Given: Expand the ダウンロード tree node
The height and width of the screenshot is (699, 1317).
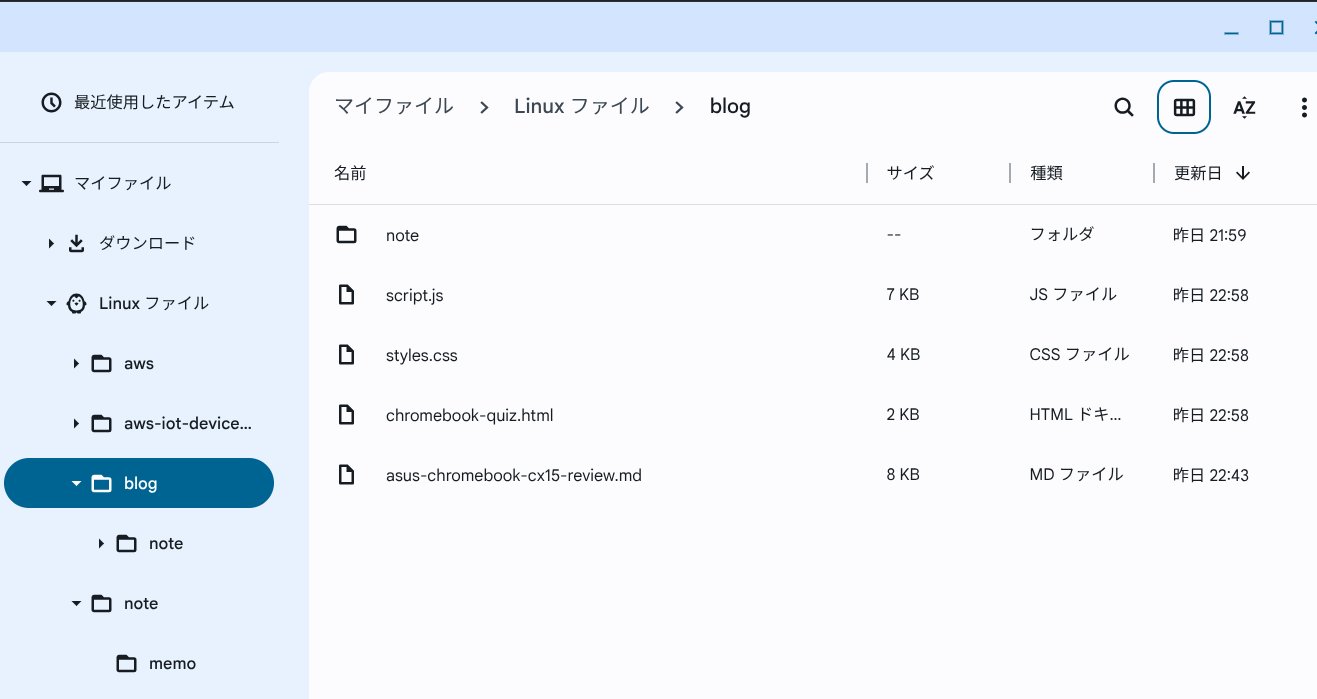Looking at the screenshot, I should [x=51, y=243].
